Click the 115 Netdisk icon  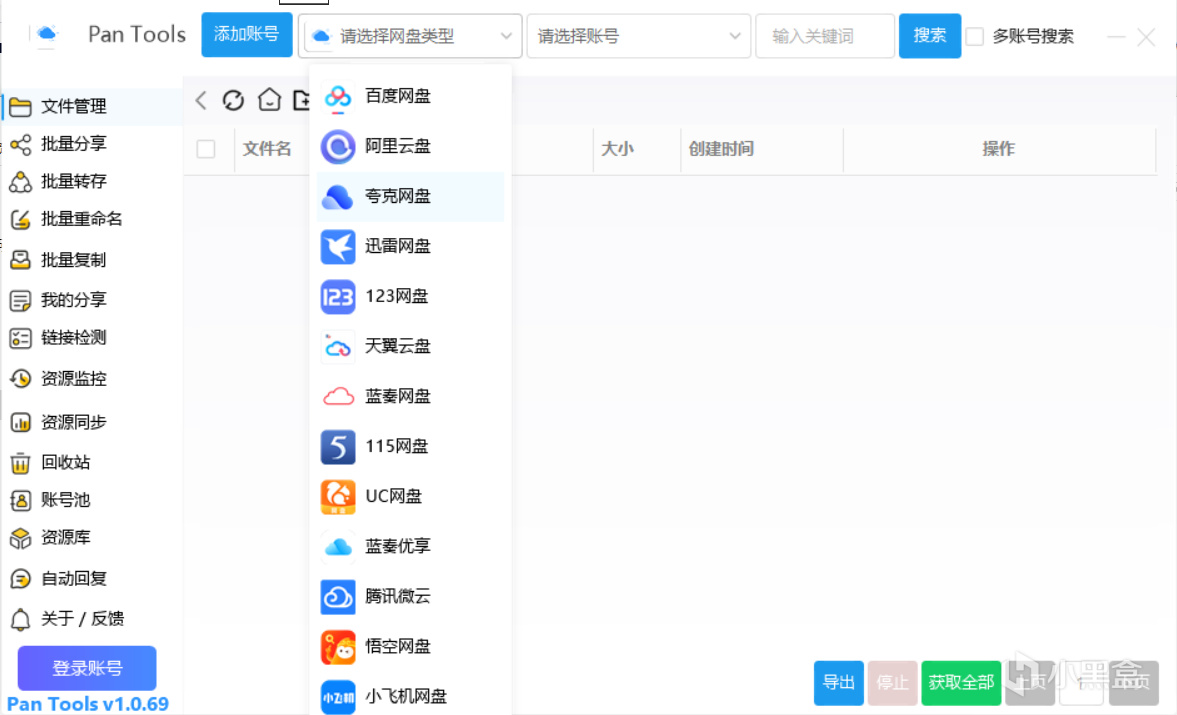tap(338, 447)
